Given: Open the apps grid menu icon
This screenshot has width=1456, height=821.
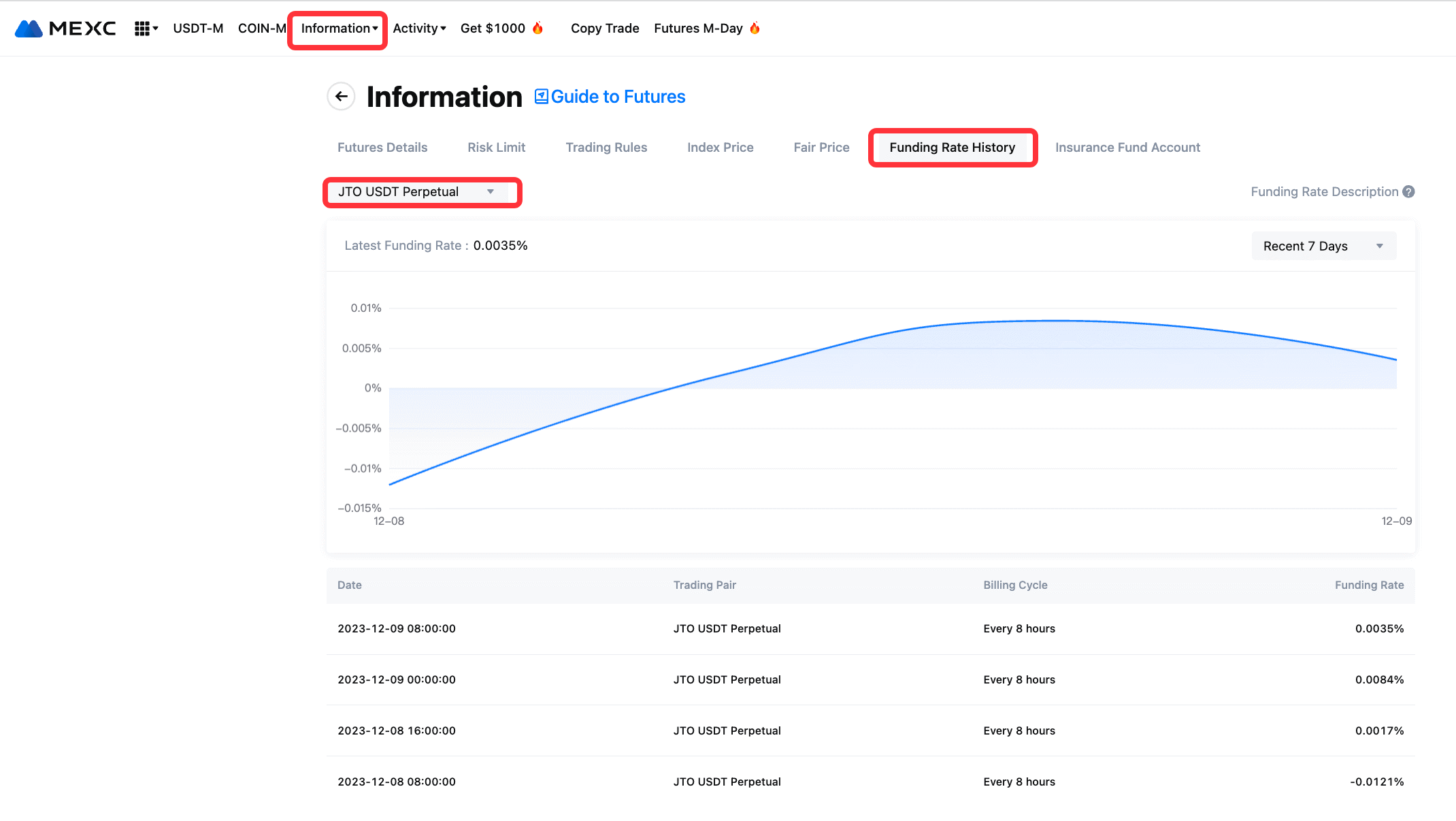Looking at the screenshot, I should click(142, 29).
